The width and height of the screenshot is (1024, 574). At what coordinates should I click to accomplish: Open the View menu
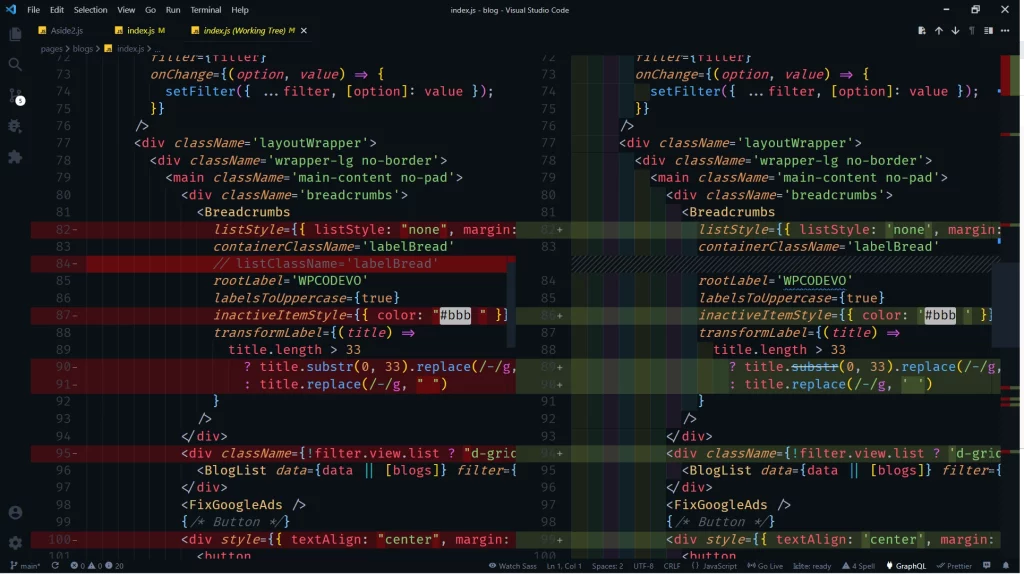click(126, 10)
